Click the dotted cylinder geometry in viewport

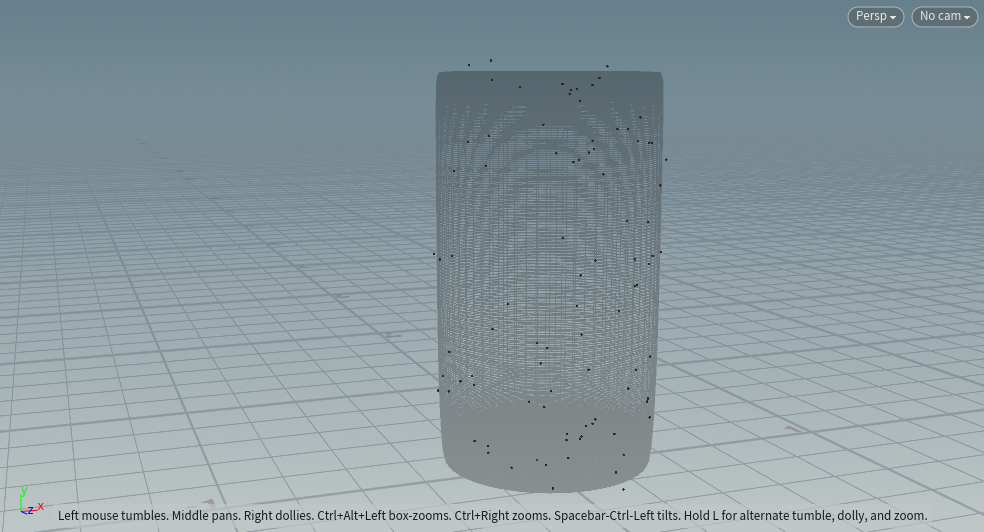tap(550, 281)
